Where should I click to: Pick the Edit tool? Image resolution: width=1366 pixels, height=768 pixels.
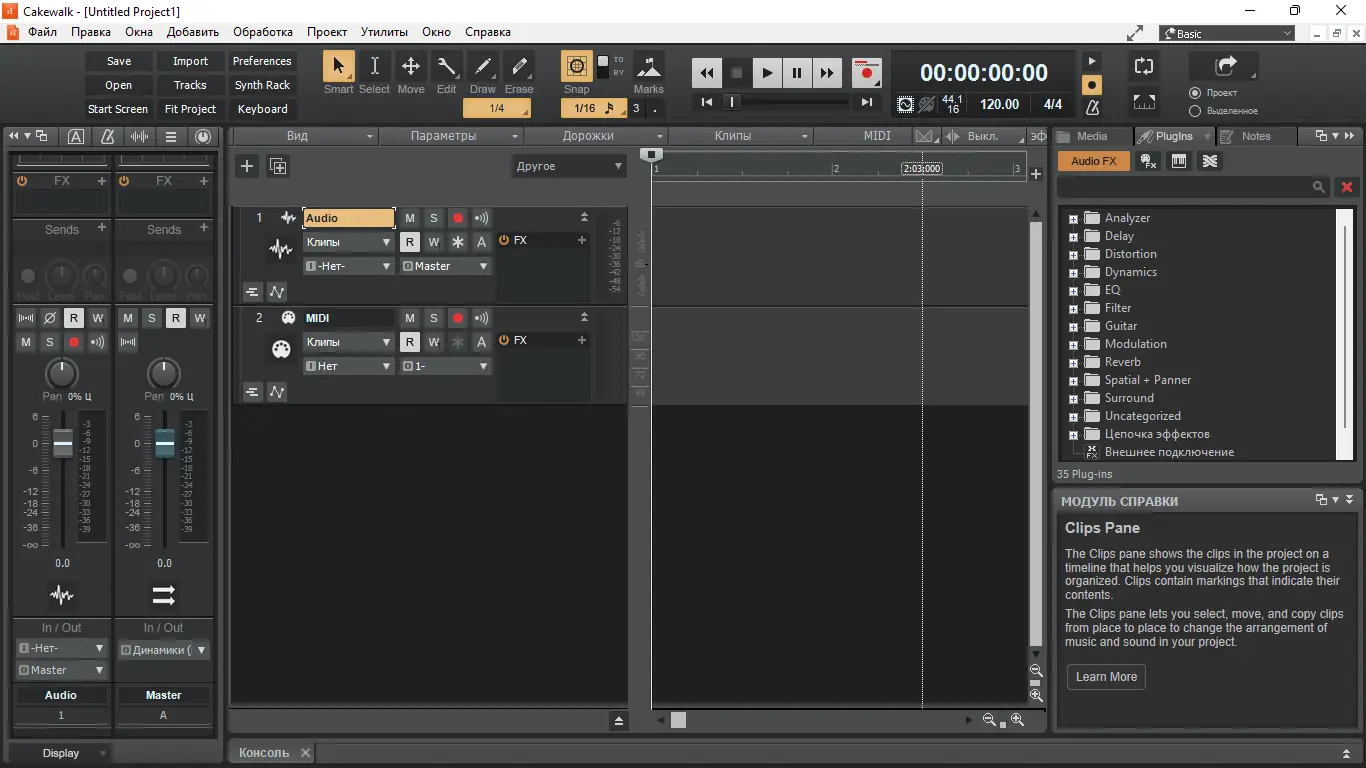(x=446, y=67)
